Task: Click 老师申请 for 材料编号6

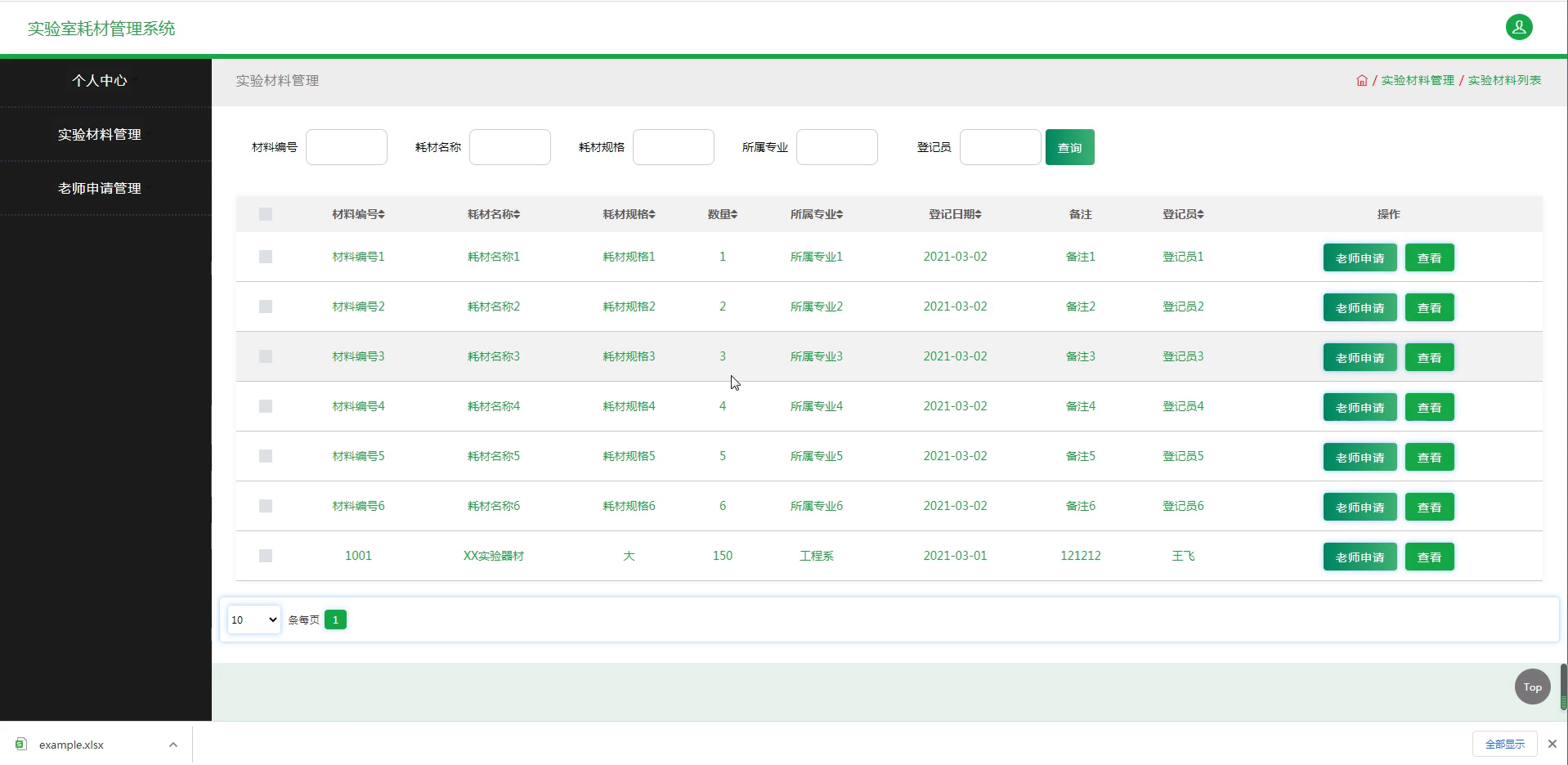Action: (1360, 508)
